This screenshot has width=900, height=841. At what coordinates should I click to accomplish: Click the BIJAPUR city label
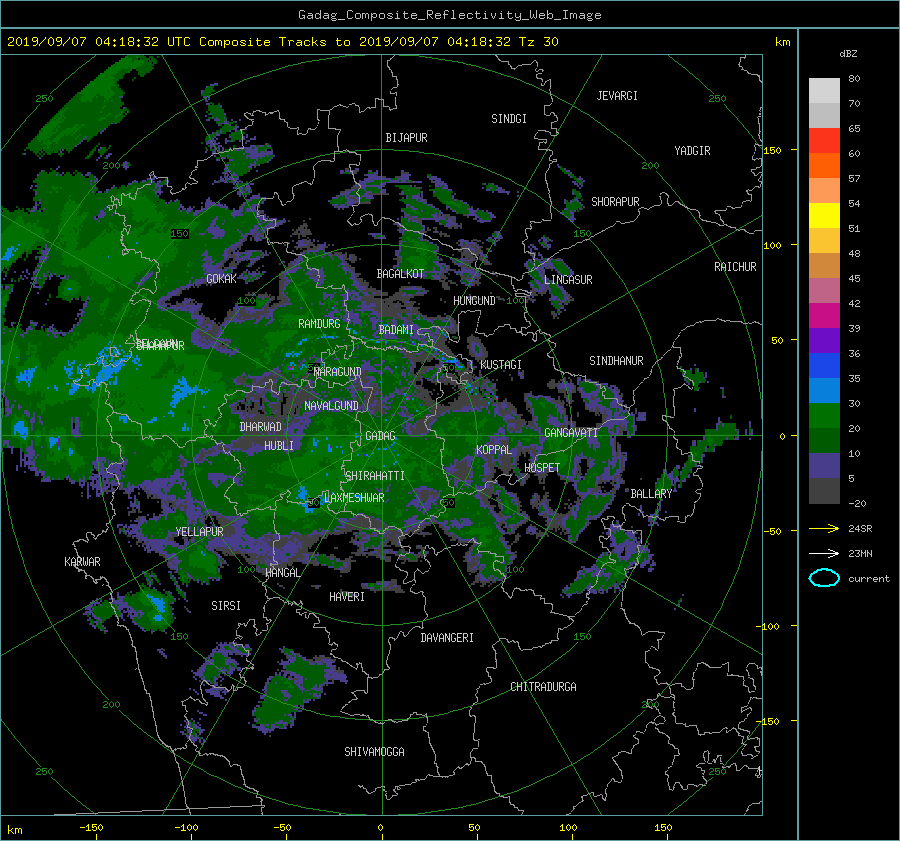coord(406,138)
